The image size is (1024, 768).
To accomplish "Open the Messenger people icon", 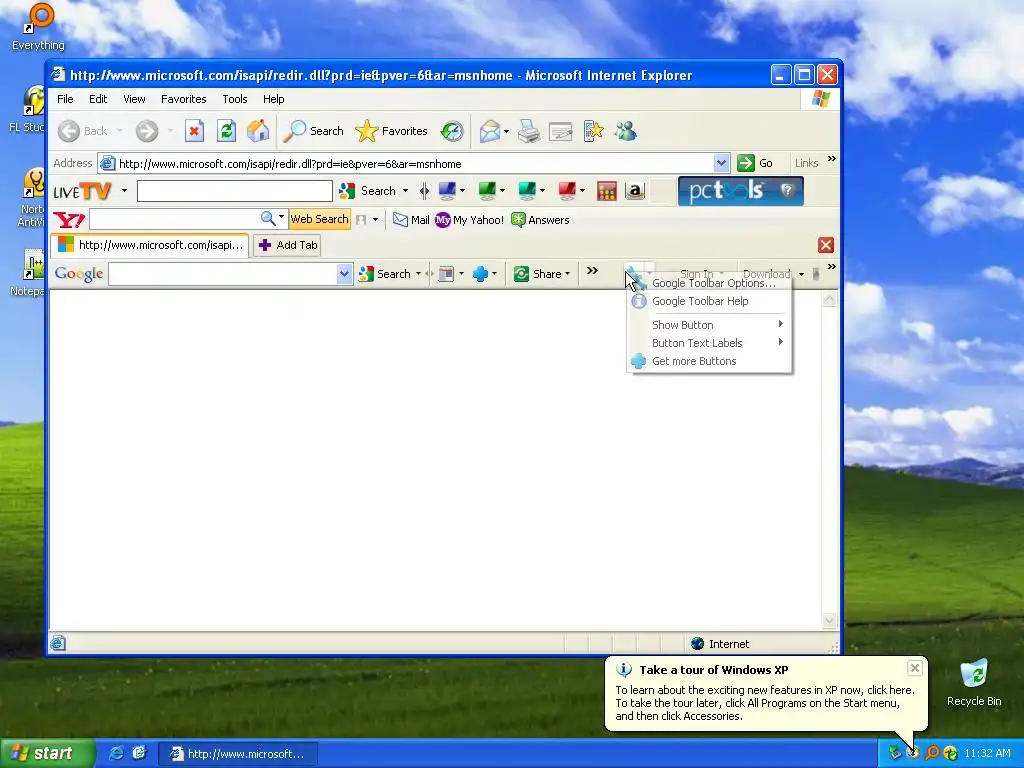I will point(626,131).
